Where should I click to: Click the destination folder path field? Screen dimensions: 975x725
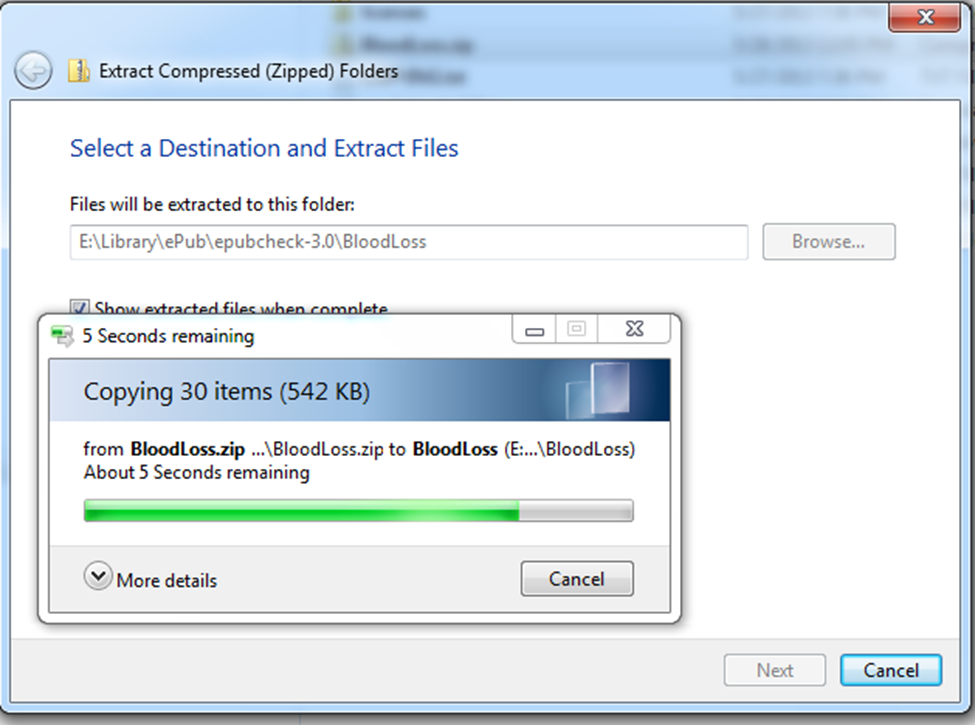(409, 242)
